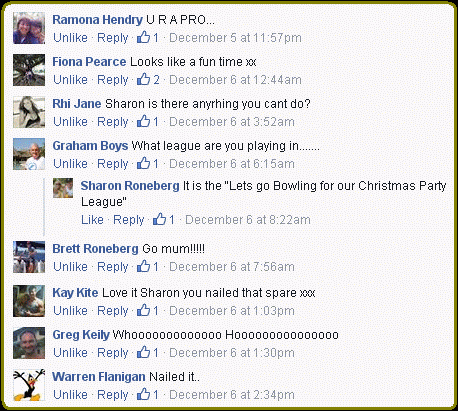Click the thumbs-up icon on Rhi Jane's comment
The height and width of the screenshot is (411, 458).
point(143,121)
